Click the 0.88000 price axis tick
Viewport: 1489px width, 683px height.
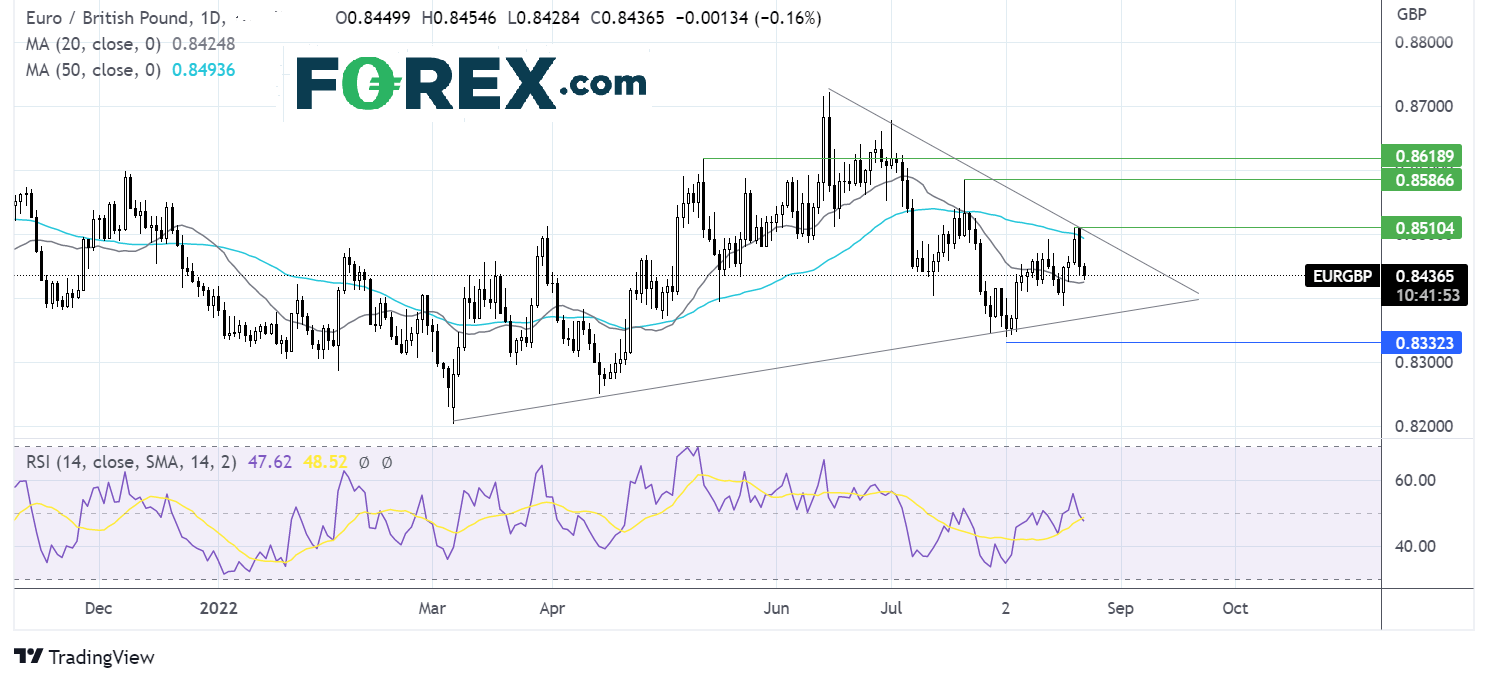(x=1423, y=43)
